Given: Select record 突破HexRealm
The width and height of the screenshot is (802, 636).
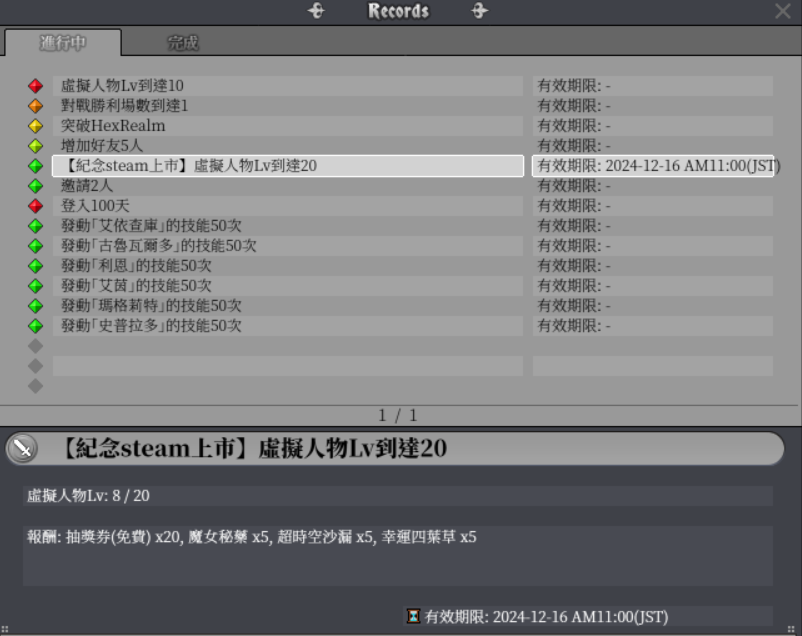Looking at the screenshot, I should [288, 126].
